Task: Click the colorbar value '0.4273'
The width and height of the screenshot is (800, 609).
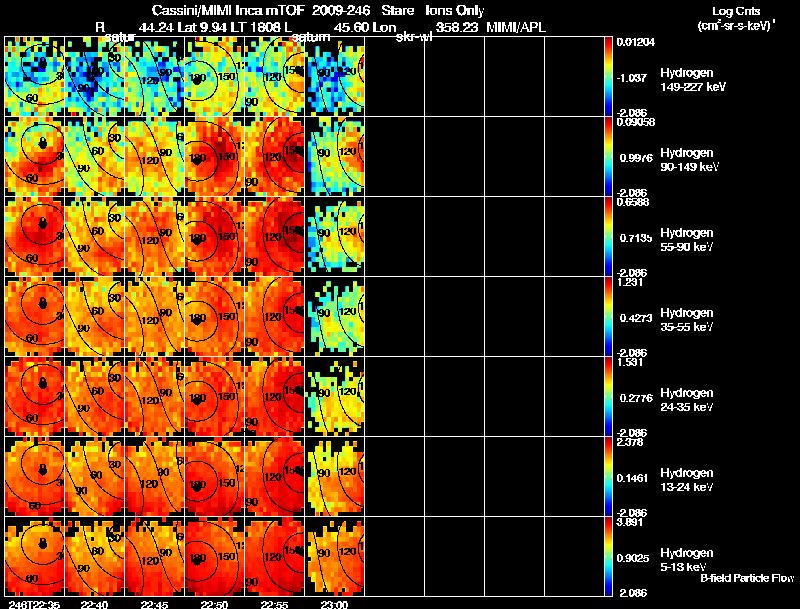Action: point(636,318)
